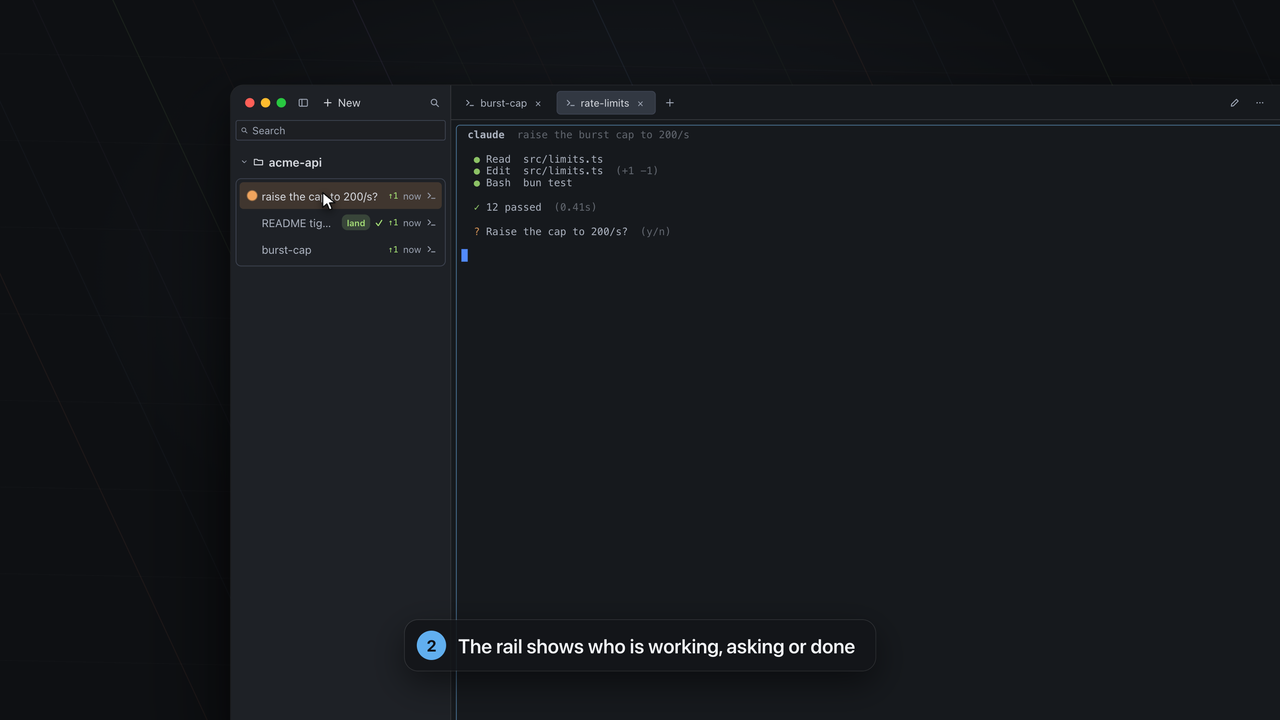This screenshot has width=1280, height=720.
Task: Close the burst-cap tab
Action: click(538, 103)
